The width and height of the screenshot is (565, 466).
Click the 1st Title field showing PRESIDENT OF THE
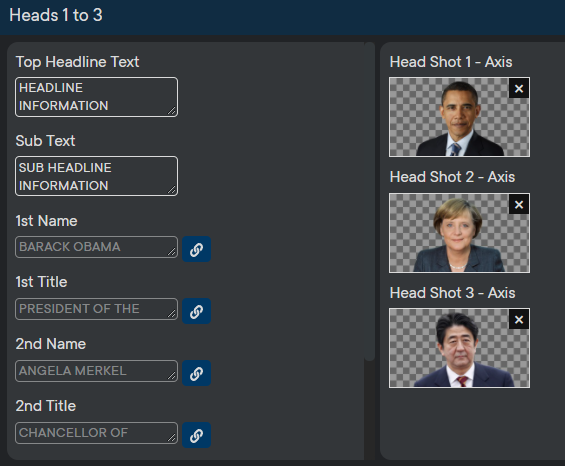pyautogui.click(x=96, y=309)
